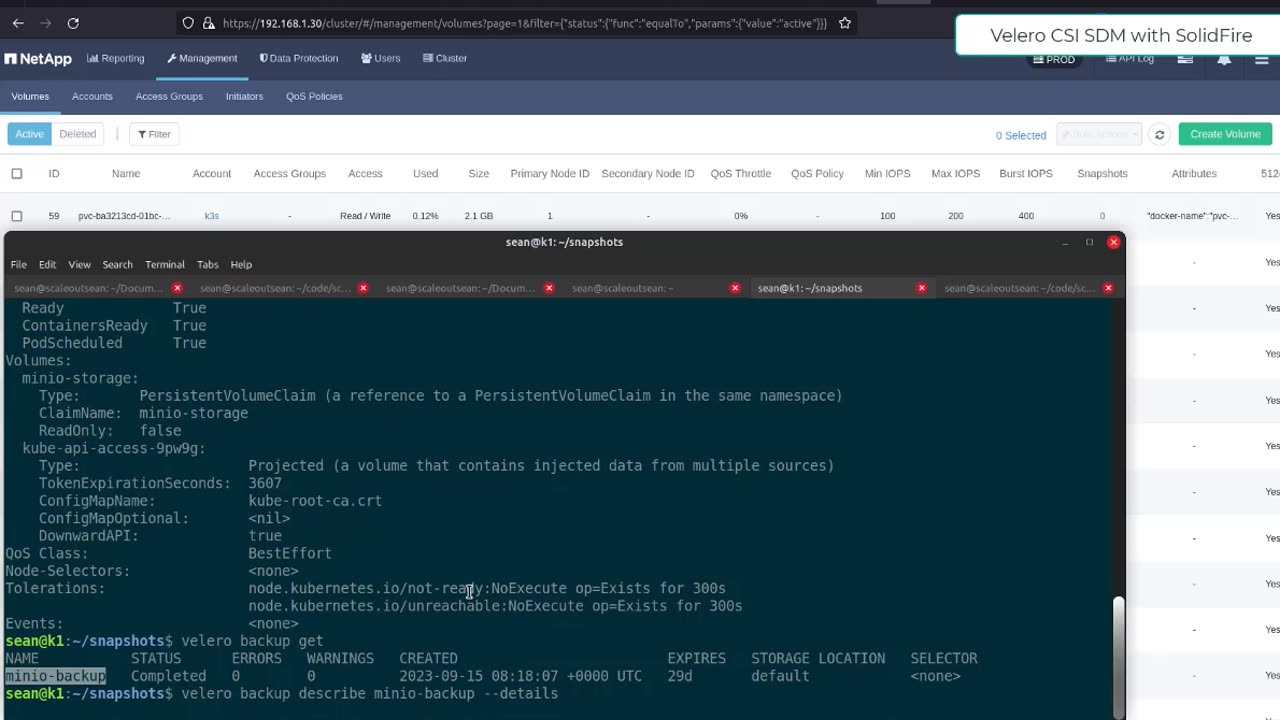Switch to the 'sean@scaleoutsean: ~' terminal tab
1280x720 pixels.
[654, 288]
